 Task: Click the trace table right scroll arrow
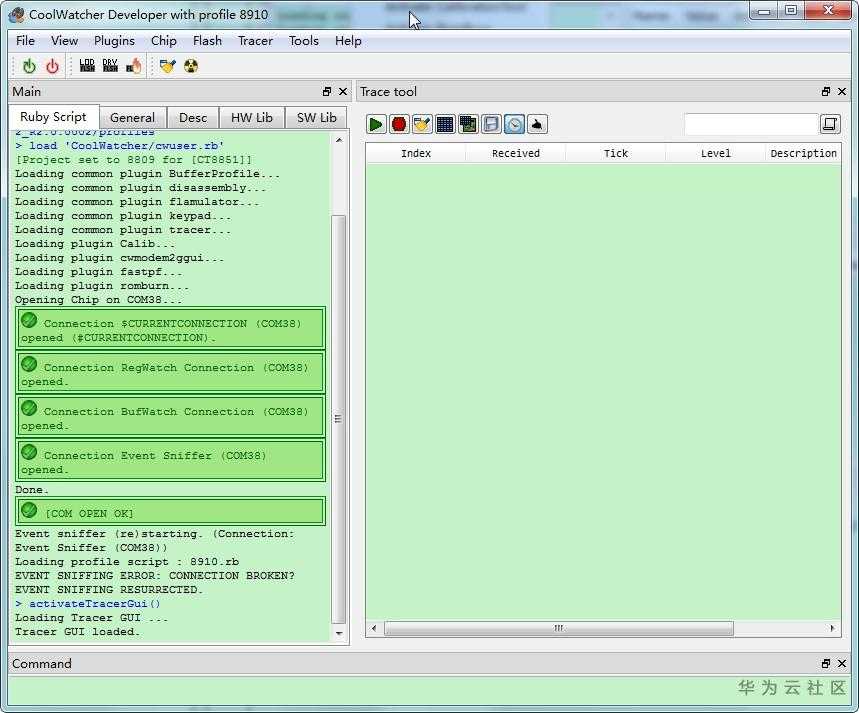(x=833, y=628)
